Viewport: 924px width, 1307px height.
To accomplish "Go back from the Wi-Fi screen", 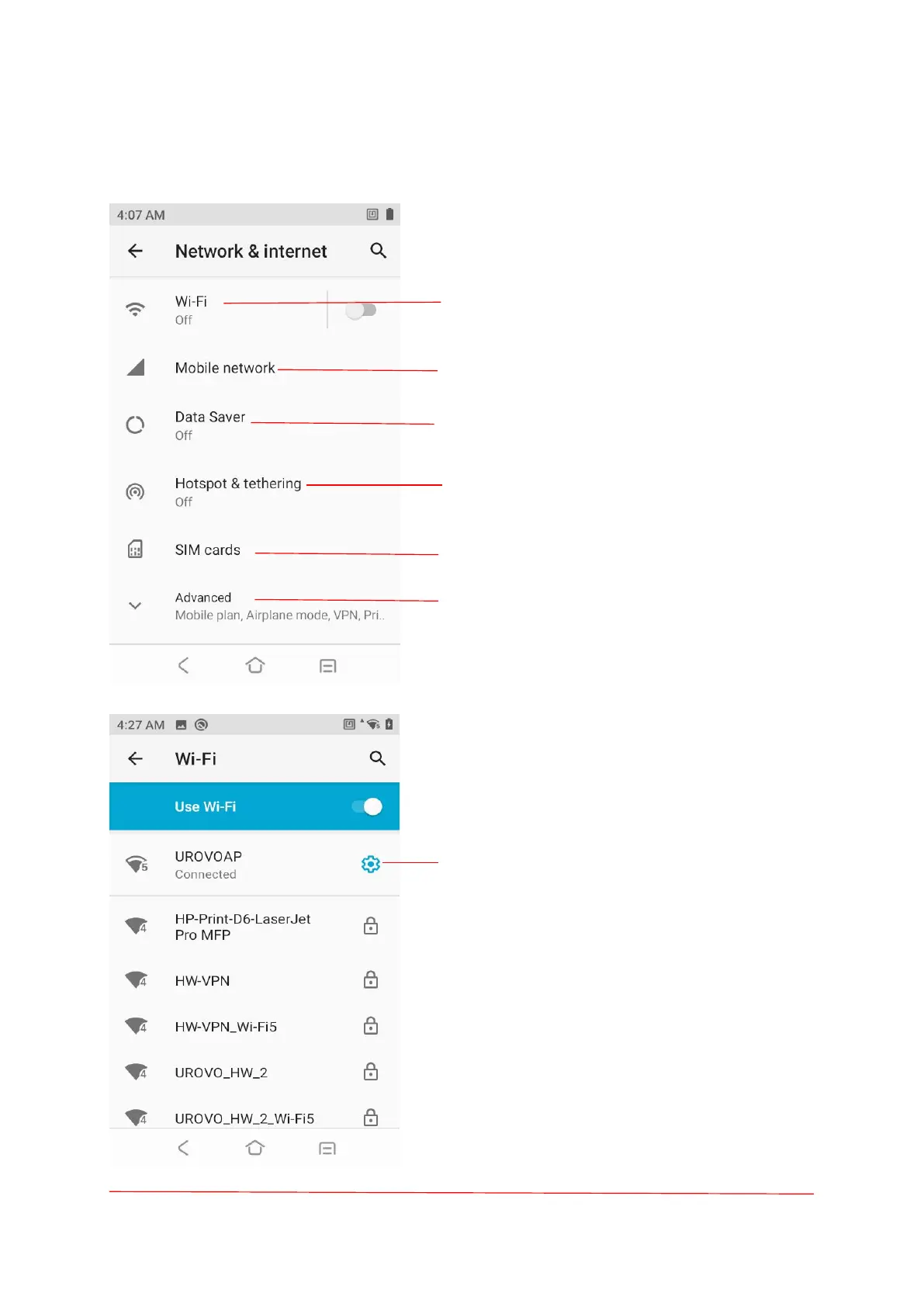I will 136,758.
